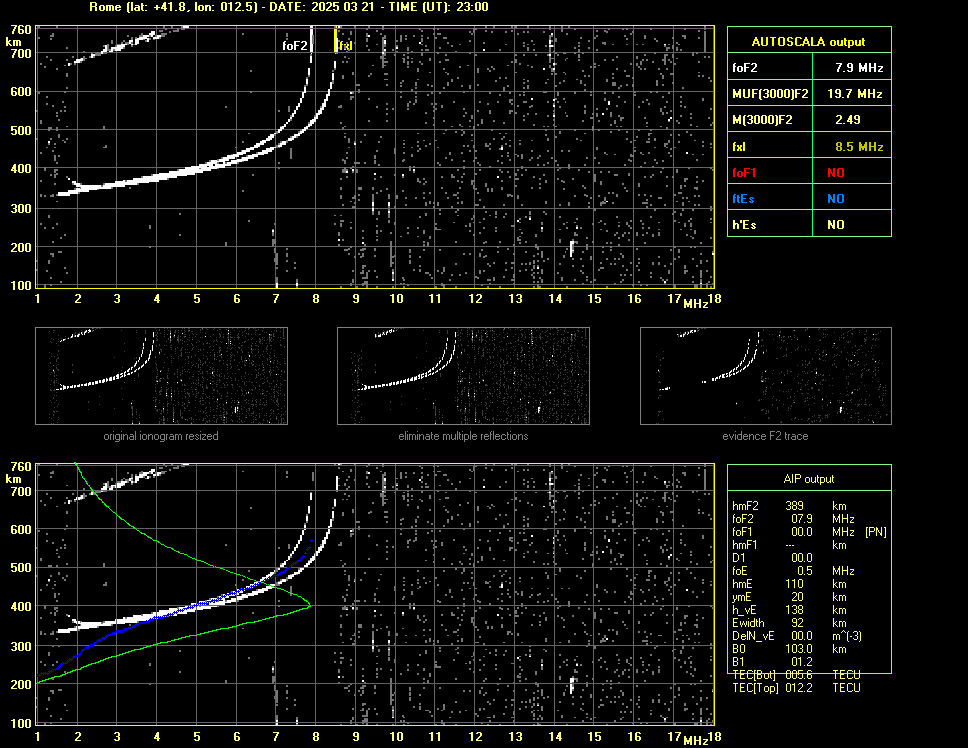
Task: Click the yellow fxI marker on top ionogram
Action: click(344, 46)
